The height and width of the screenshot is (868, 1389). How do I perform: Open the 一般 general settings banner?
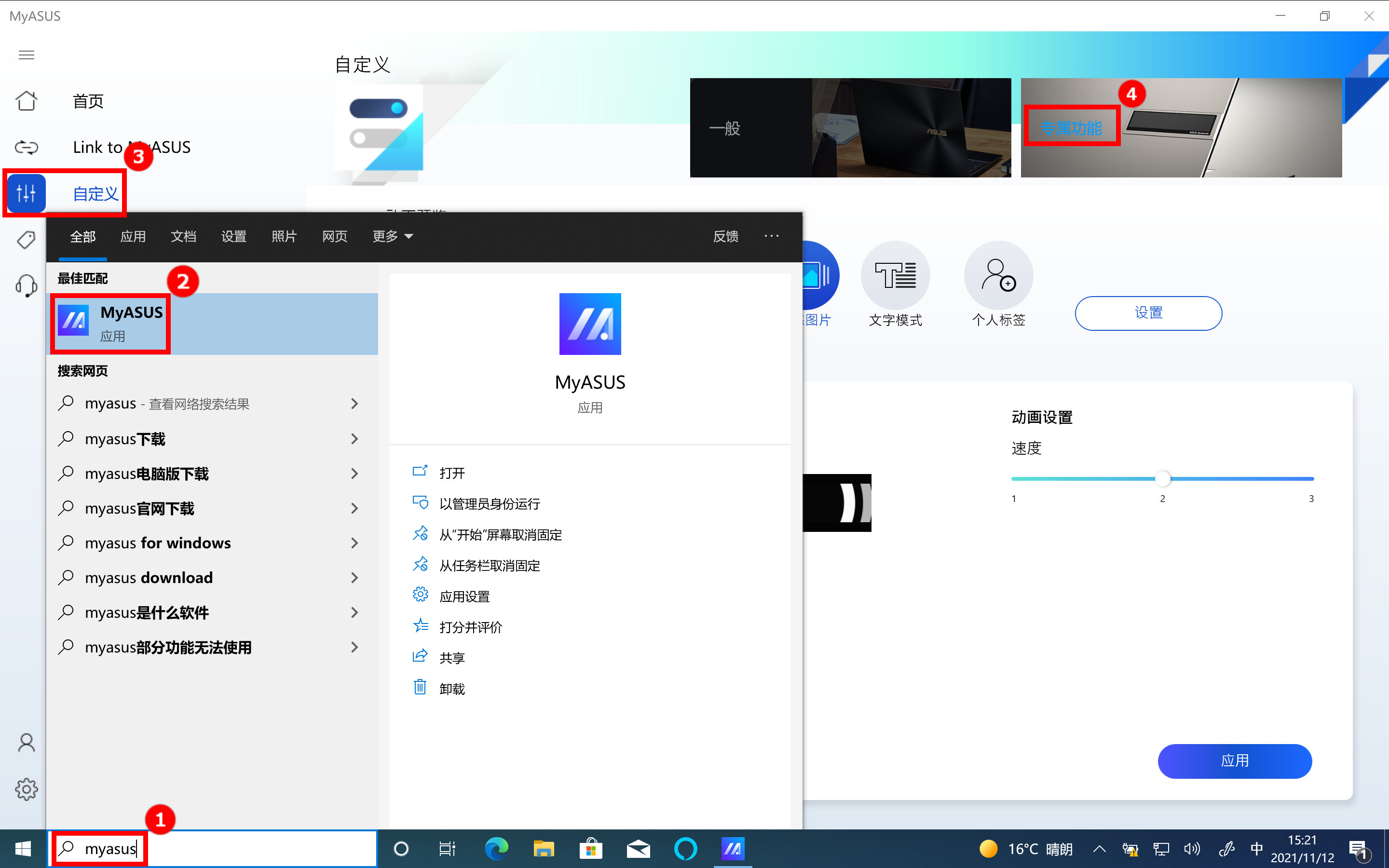(850, 127)
